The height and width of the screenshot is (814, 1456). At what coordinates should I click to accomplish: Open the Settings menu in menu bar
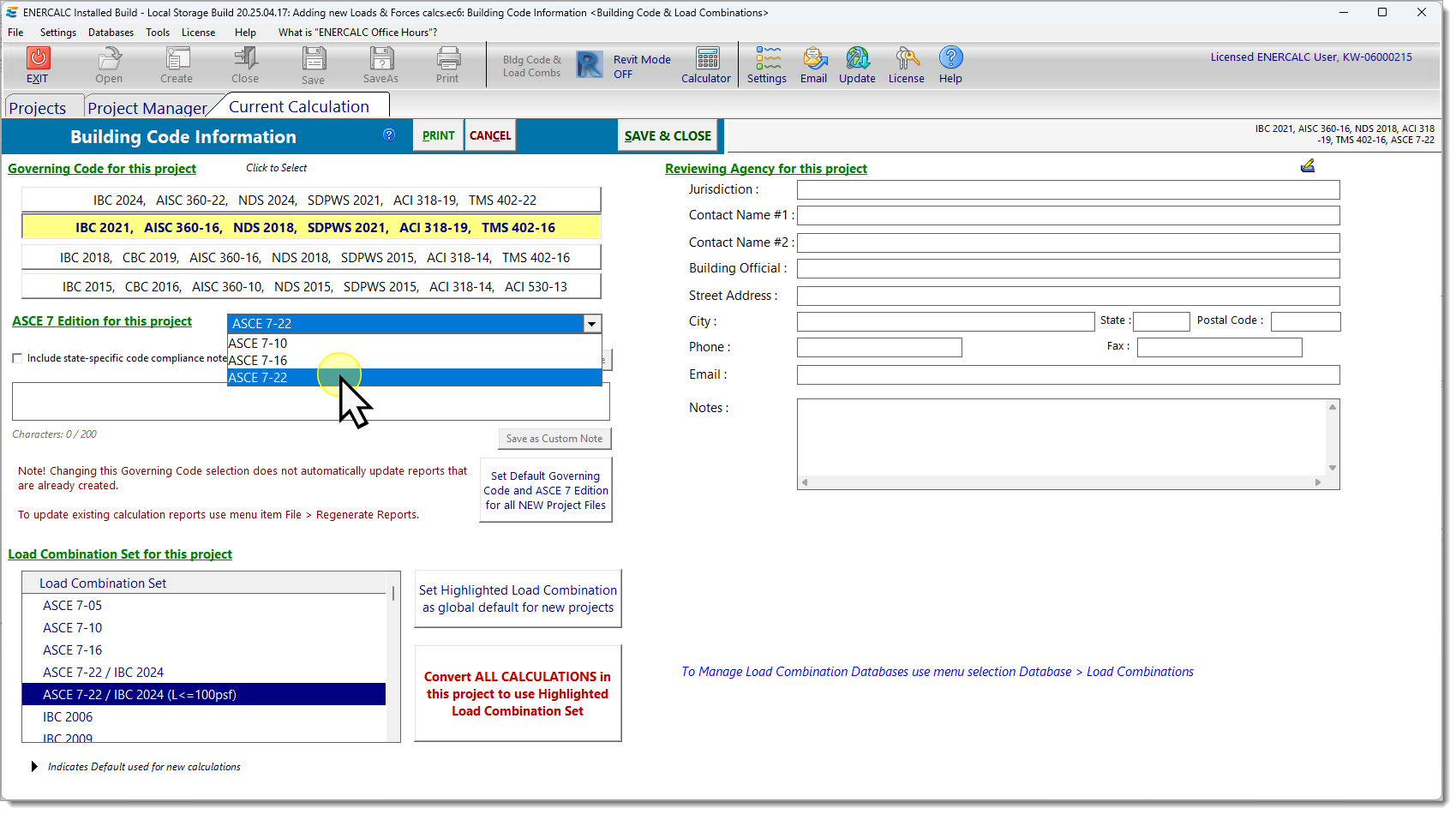click(x=58, y=33)
